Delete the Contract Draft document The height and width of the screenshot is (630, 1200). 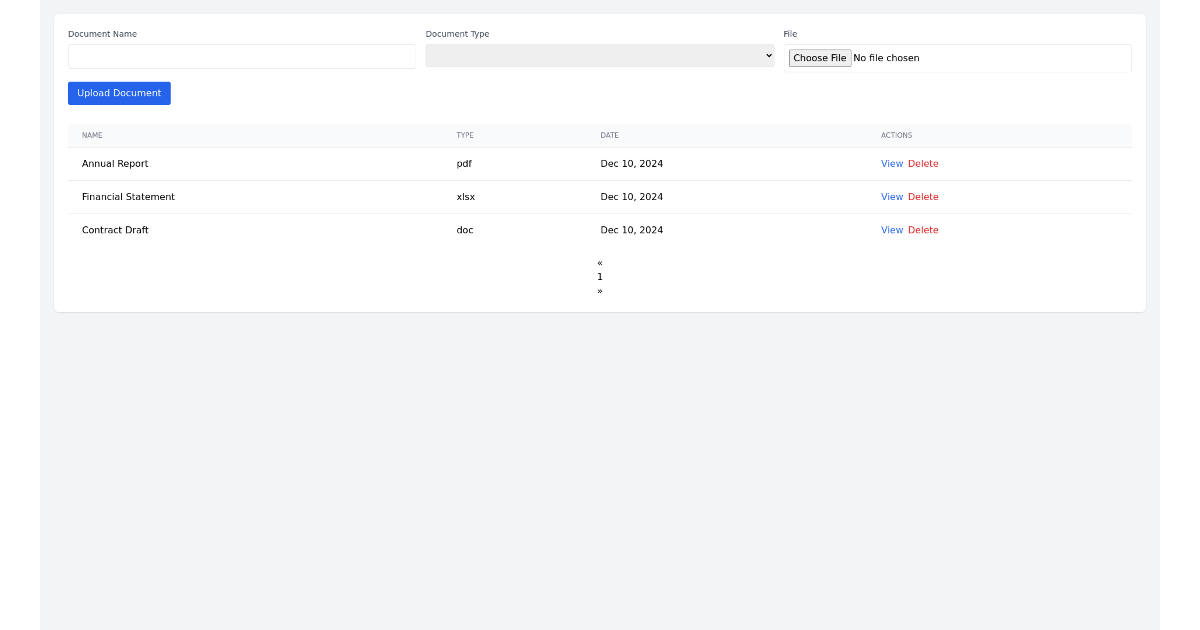(x=923, y=229)
